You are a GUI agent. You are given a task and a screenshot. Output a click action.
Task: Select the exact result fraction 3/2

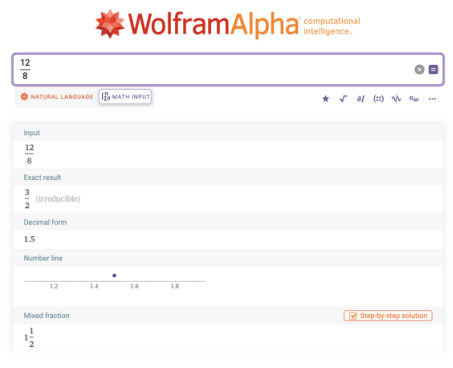pos(27,199)
